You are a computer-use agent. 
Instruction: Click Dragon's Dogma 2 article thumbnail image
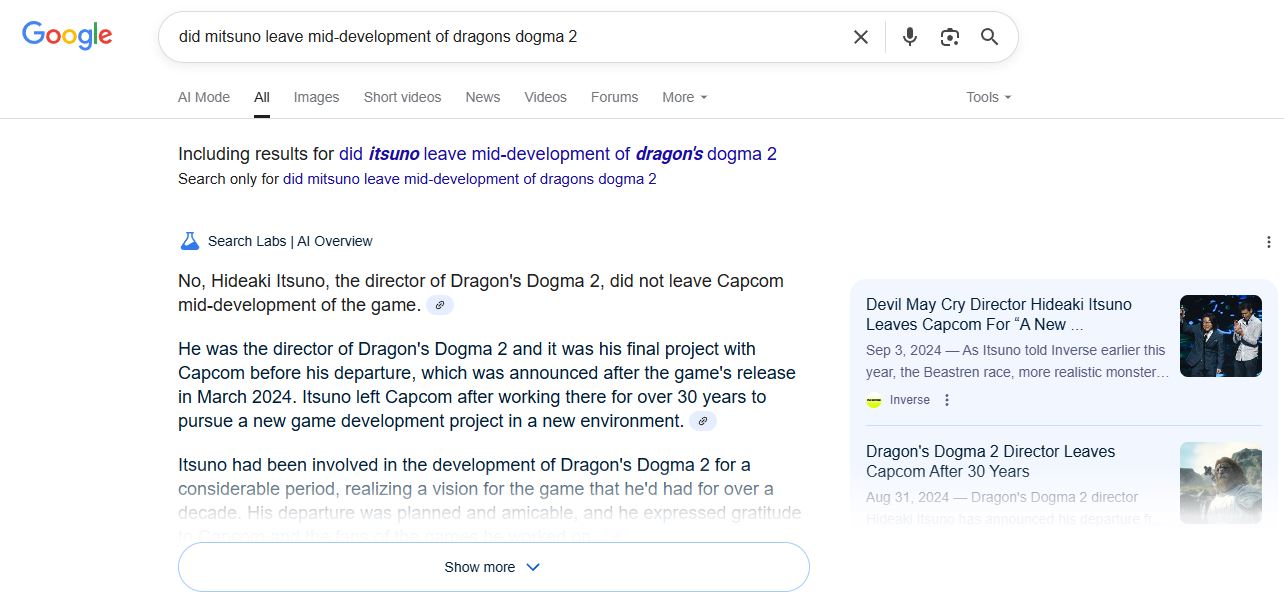pyautogui.click(x=1220, y=483)
